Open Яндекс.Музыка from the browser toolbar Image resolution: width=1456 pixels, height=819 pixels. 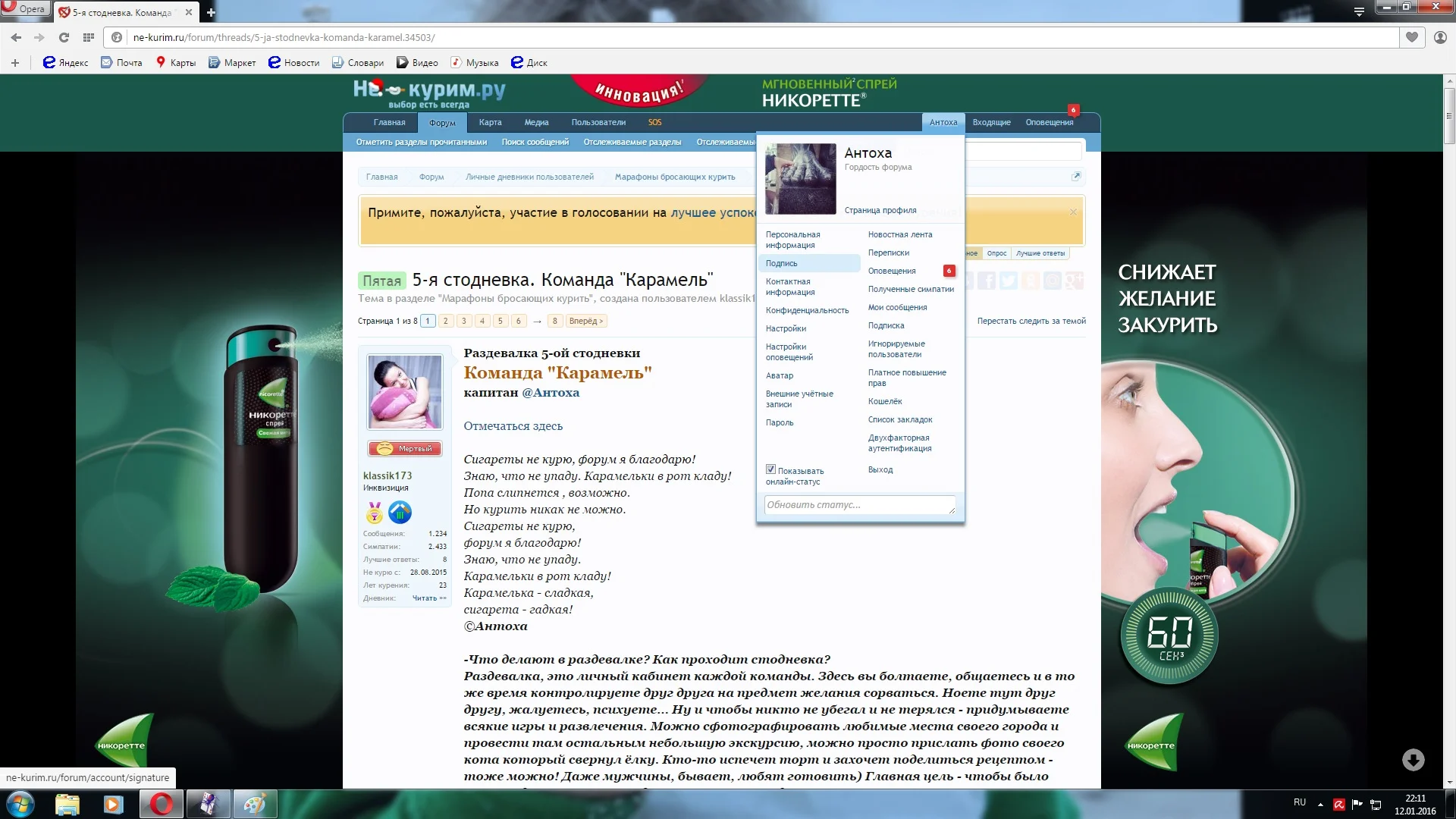pyautogui.click(x=476, y=63)
